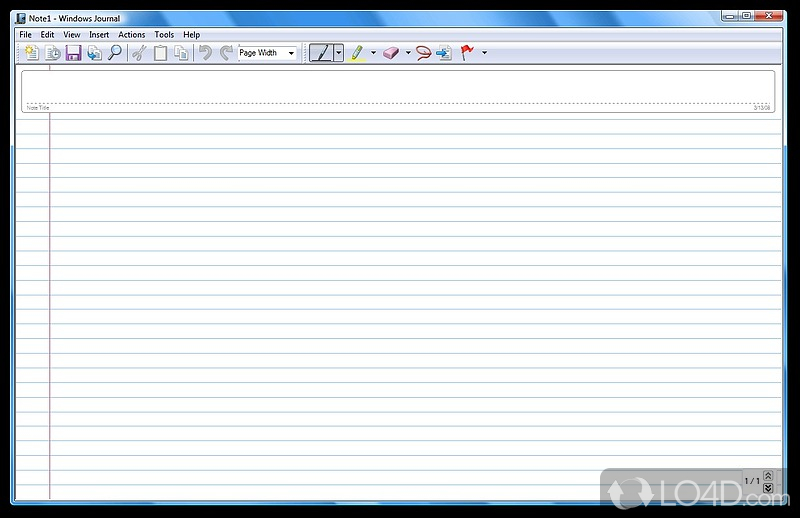Open the View menu

[x=71, y=35]
